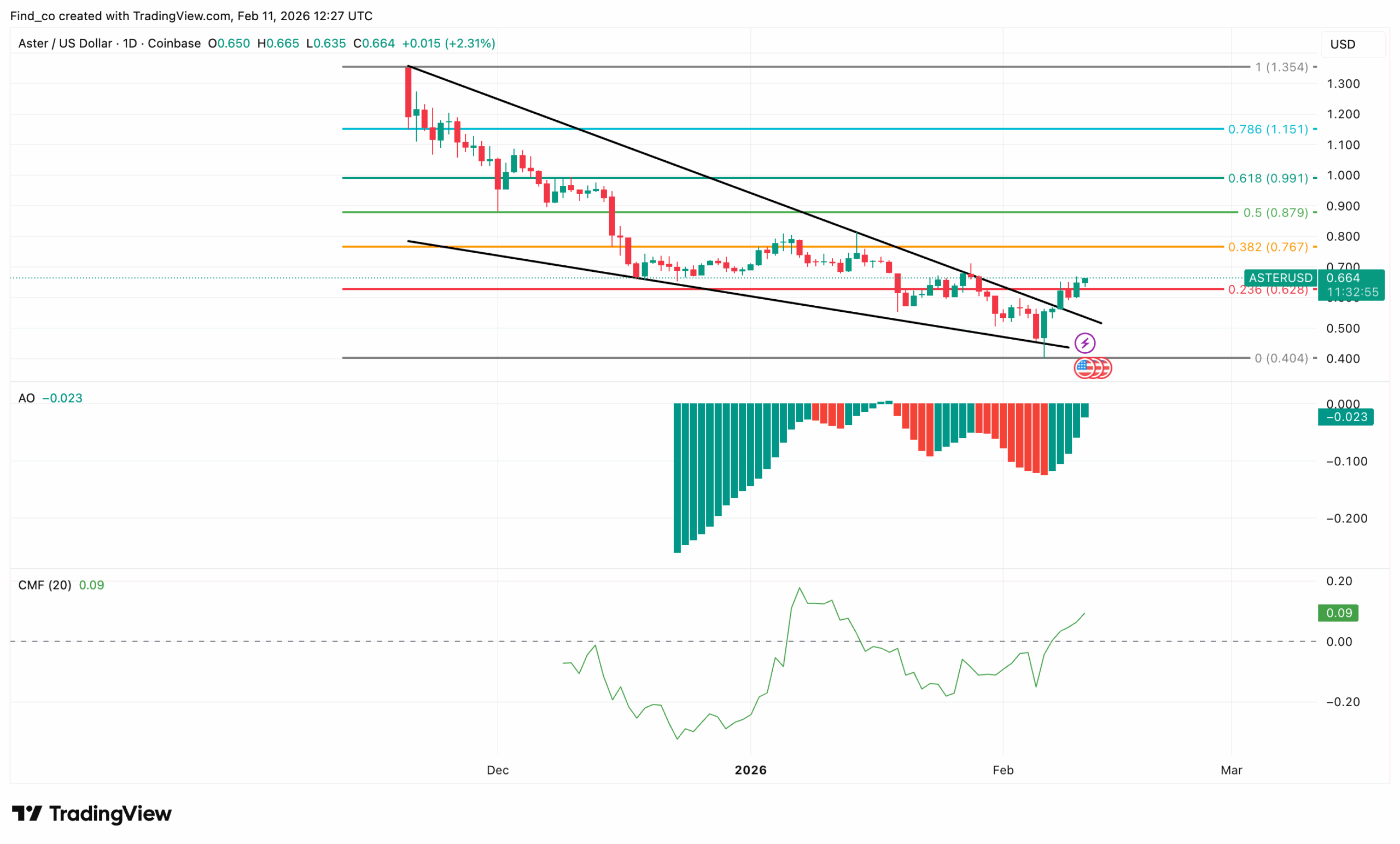The height and width of the screenshot is (844, 1400).
Task: Click the -0.20 CMF axis label
Action: coord(1343,702)
